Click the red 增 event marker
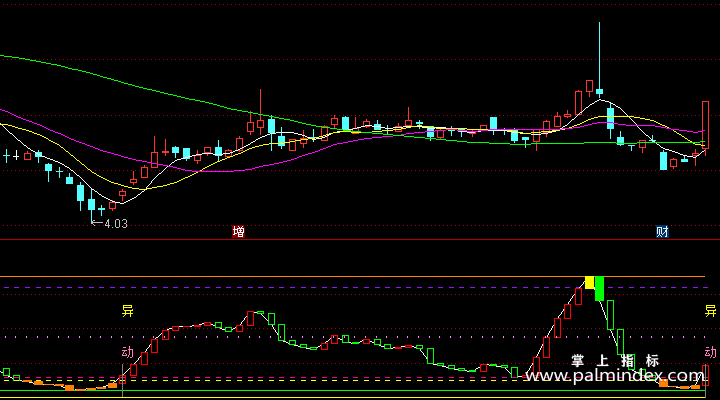720x400 pixels. click(238, 231)
